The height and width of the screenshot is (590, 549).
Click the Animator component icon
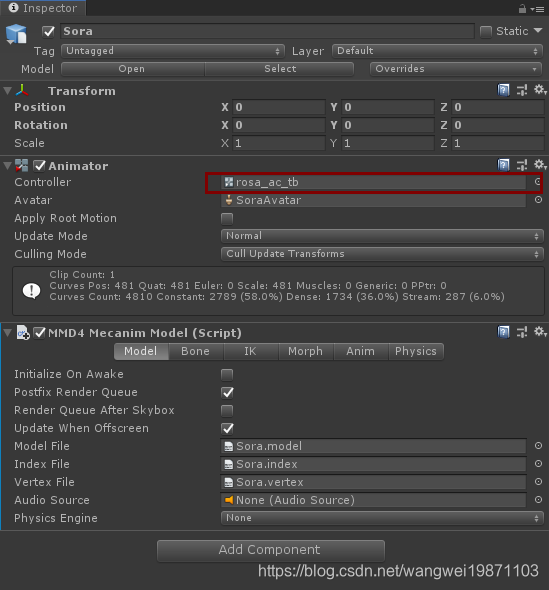[21, 166]
